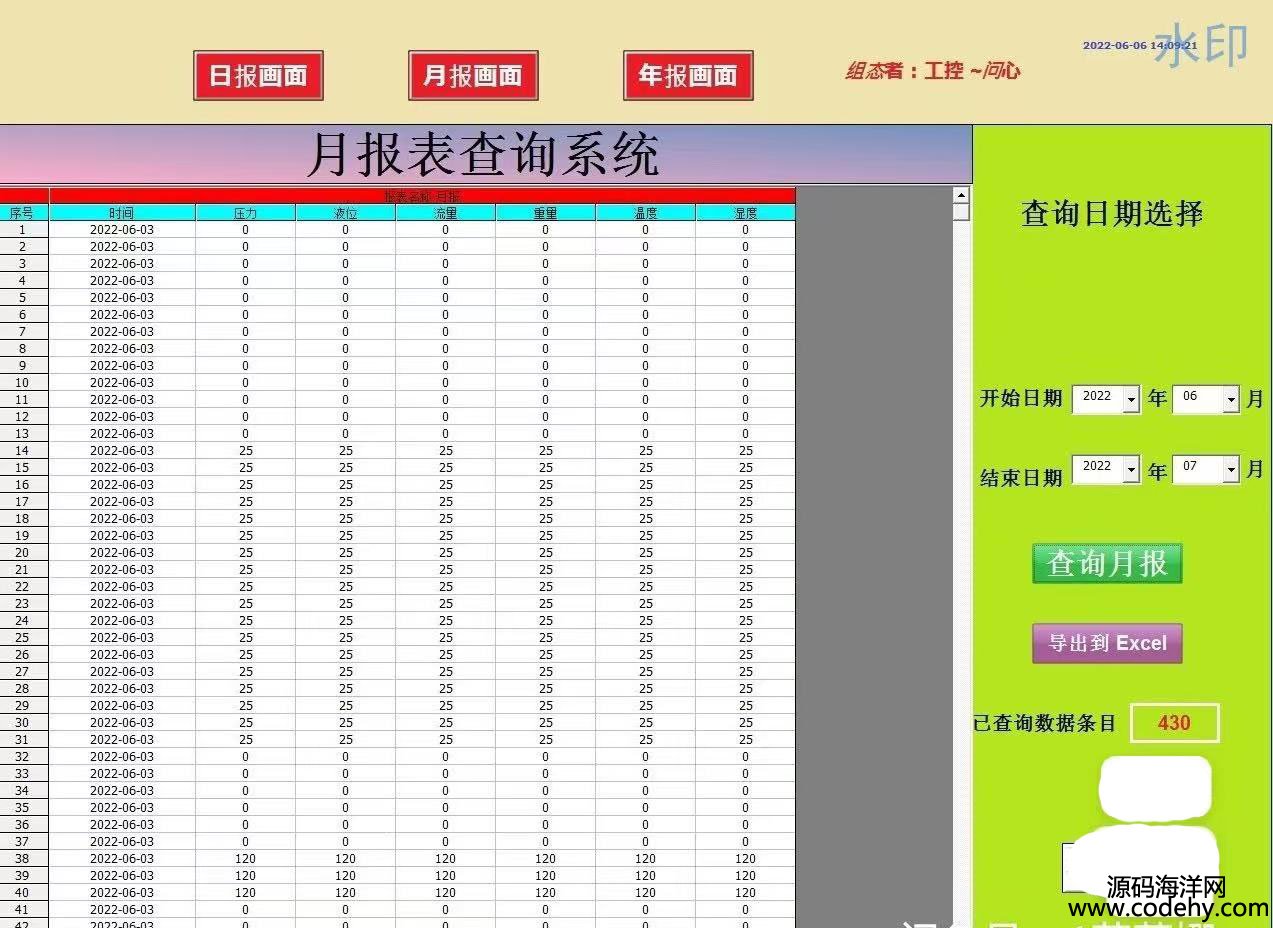Select the 重量 cell of row 31

tap(546, 740)
